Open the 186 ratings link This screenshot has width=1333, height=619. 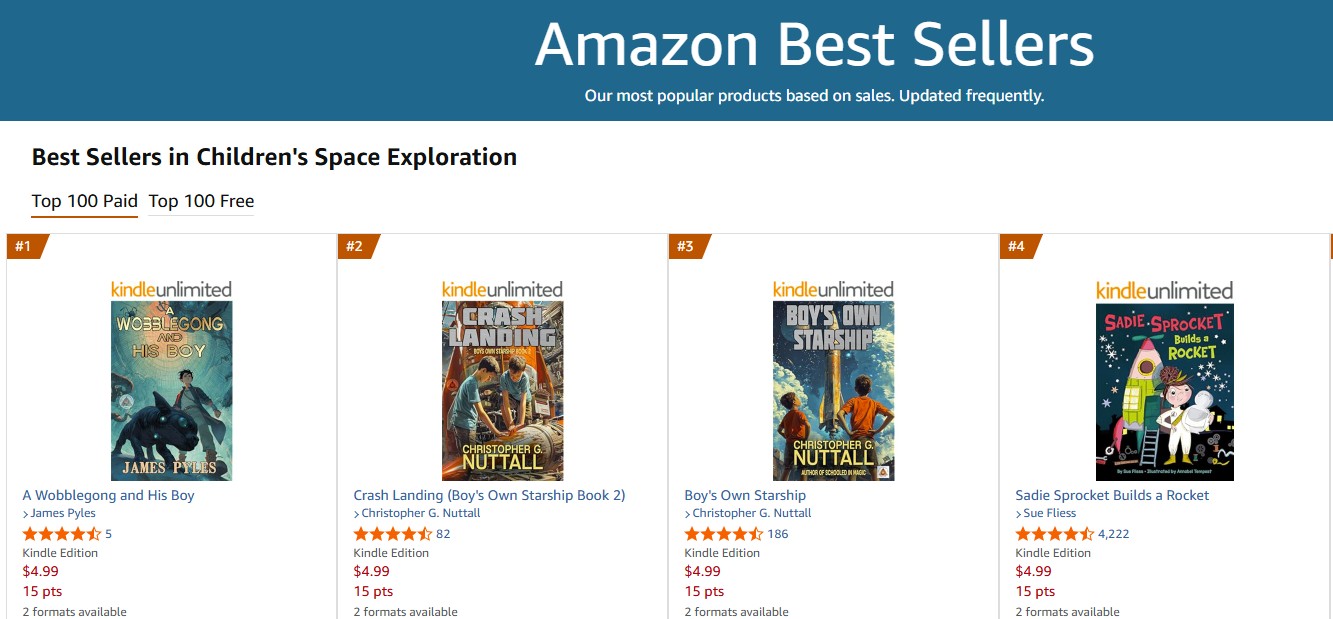click(x=777, y=534)
